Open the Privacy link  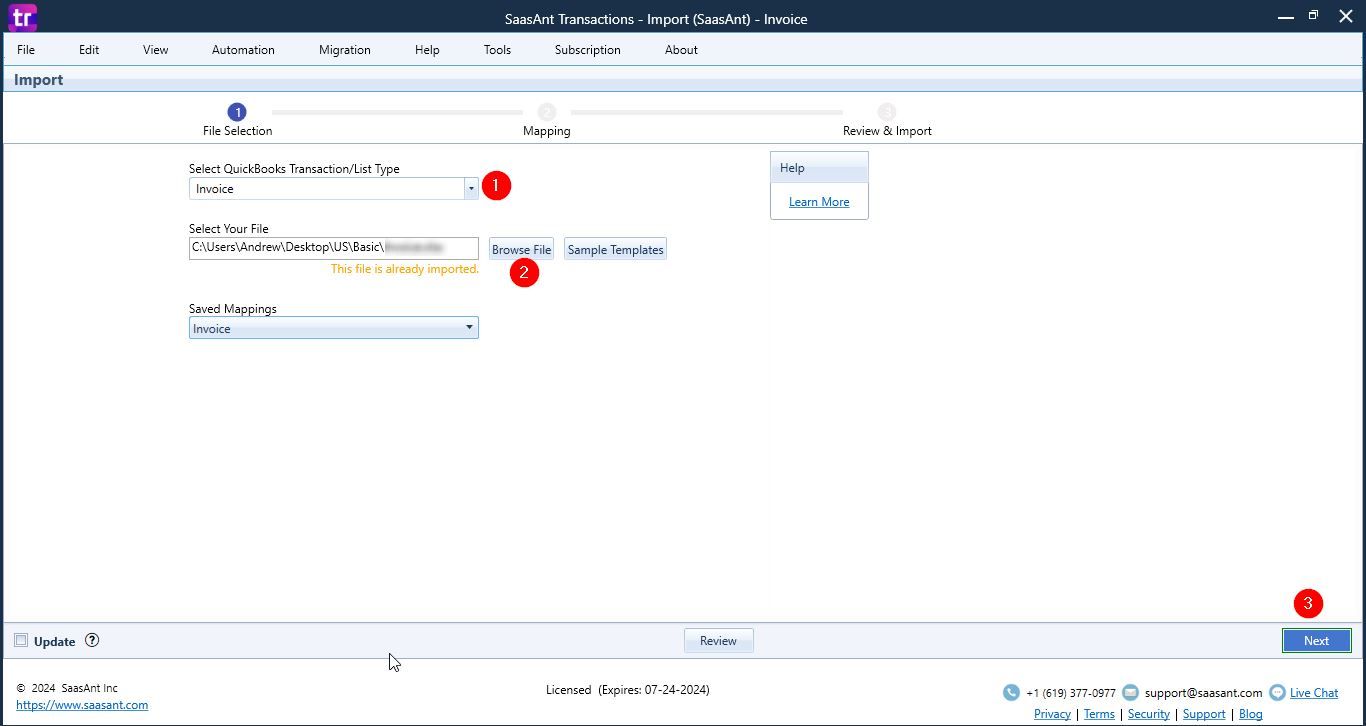1052,713
